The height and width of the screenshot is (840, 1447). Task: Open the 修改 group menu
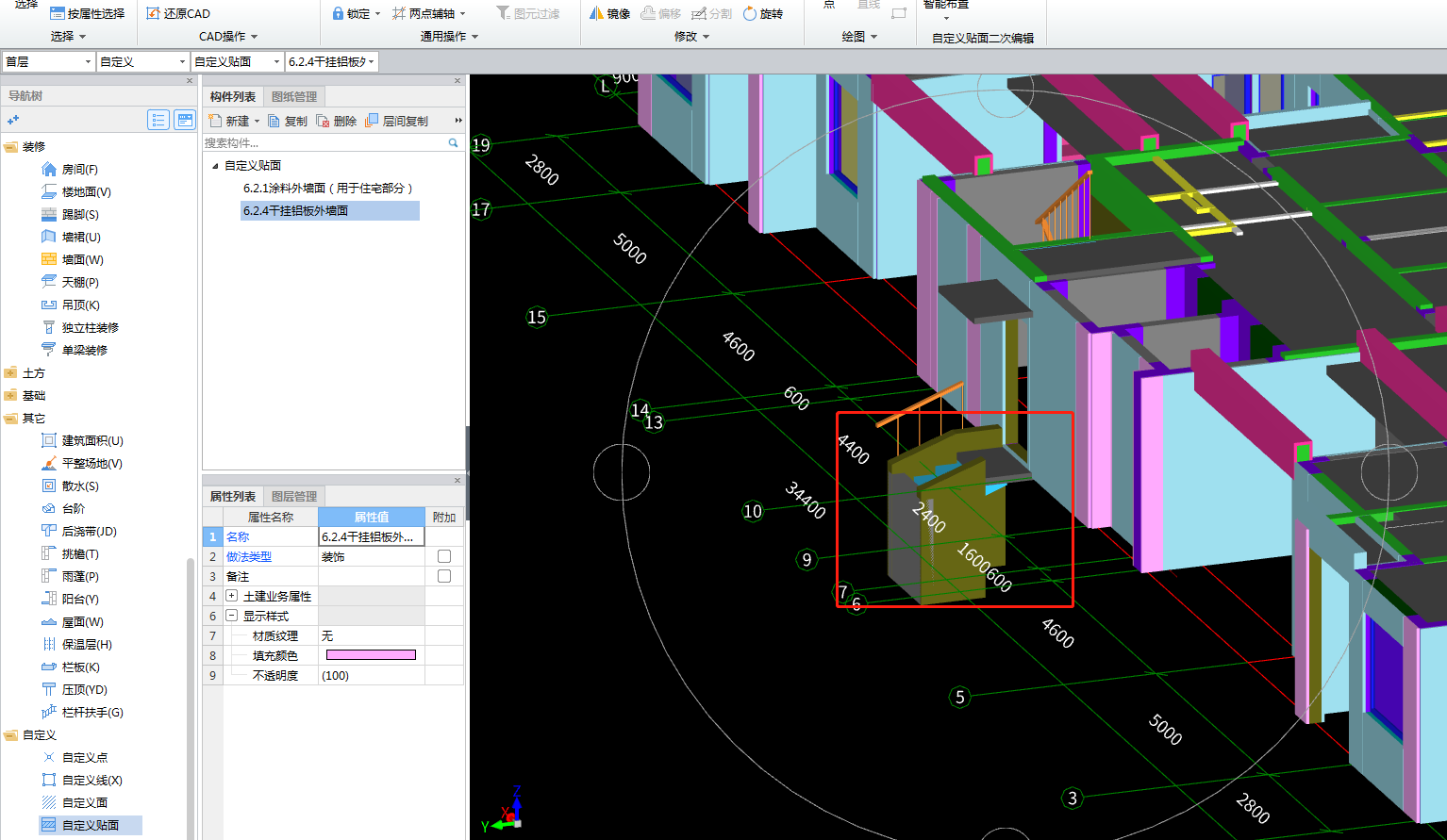(x=691, y=37)
